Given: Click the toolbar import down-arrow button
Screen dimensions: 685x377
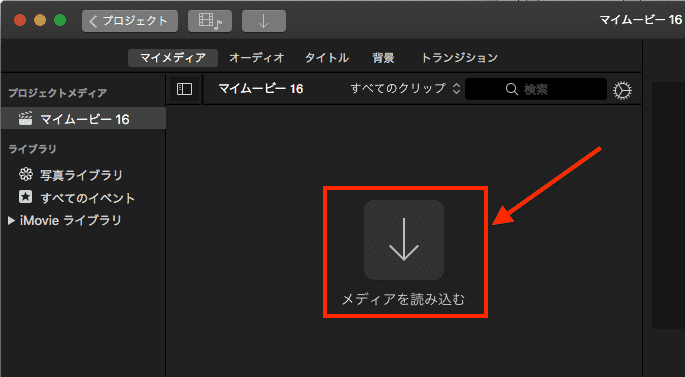Looking at the screenshot, I should pyautogui.click(x=264, y=21).
